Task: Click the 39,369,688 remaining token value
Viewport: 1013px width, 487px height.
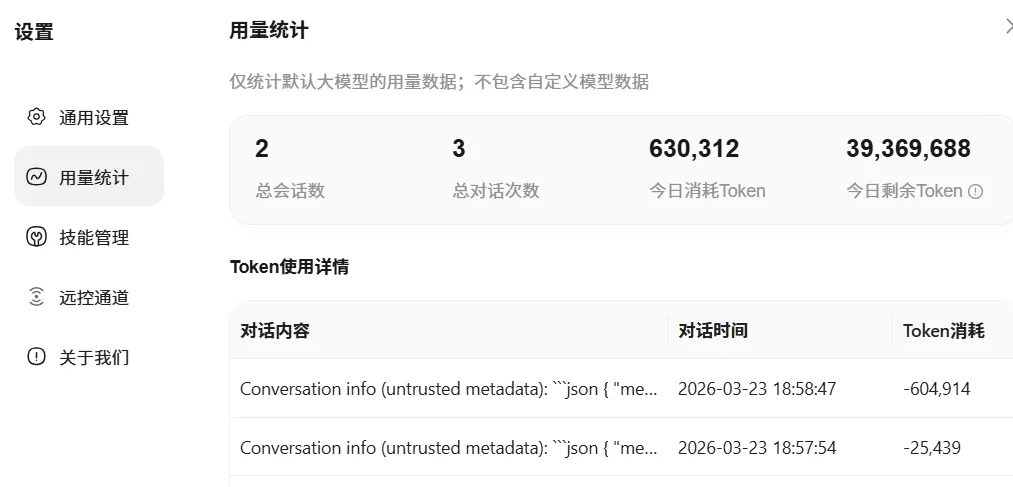Action: pyautogui.click(x=908, y=149)
